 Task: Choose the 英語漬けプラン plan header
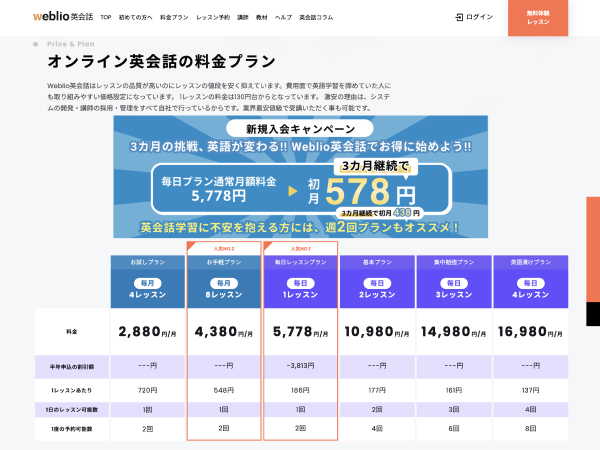[x=529, y=280]
